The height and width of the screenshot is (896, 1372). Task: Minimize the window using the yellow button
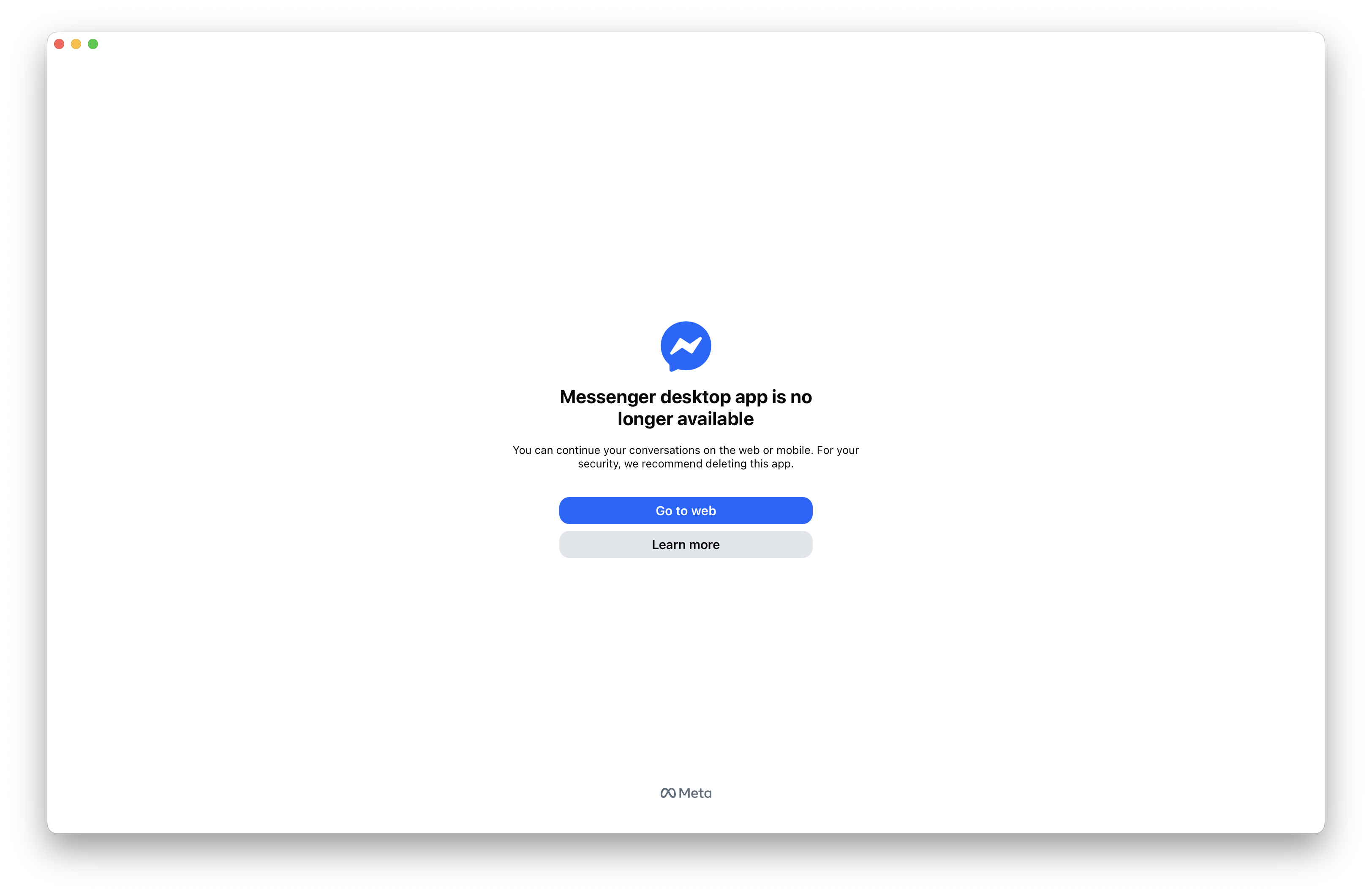click(76, 44)
